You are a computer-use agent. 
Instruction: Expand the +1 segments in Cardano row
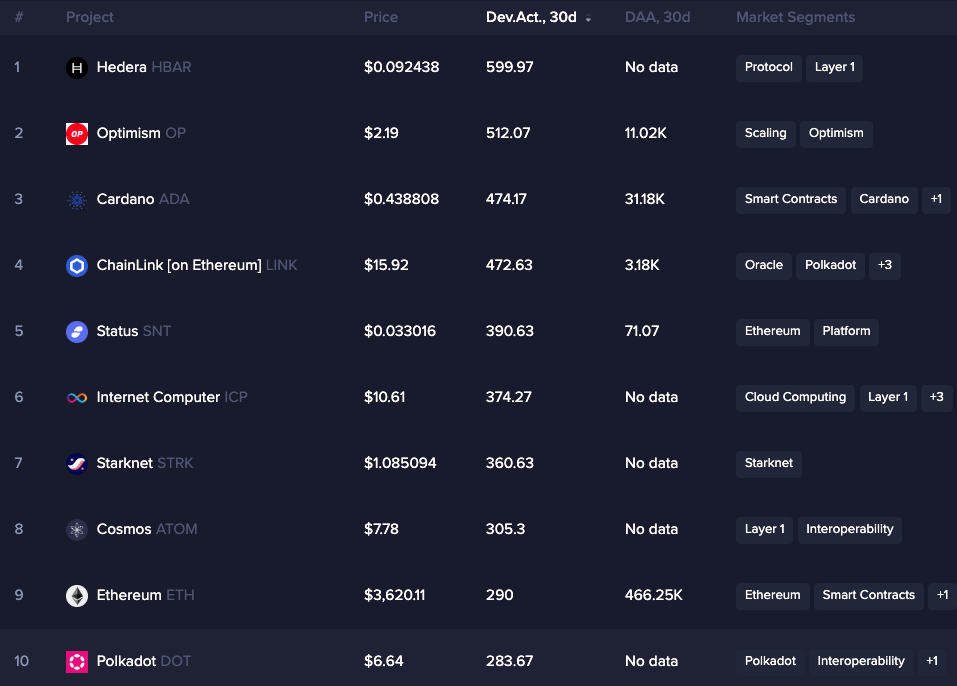click(936, 200)
